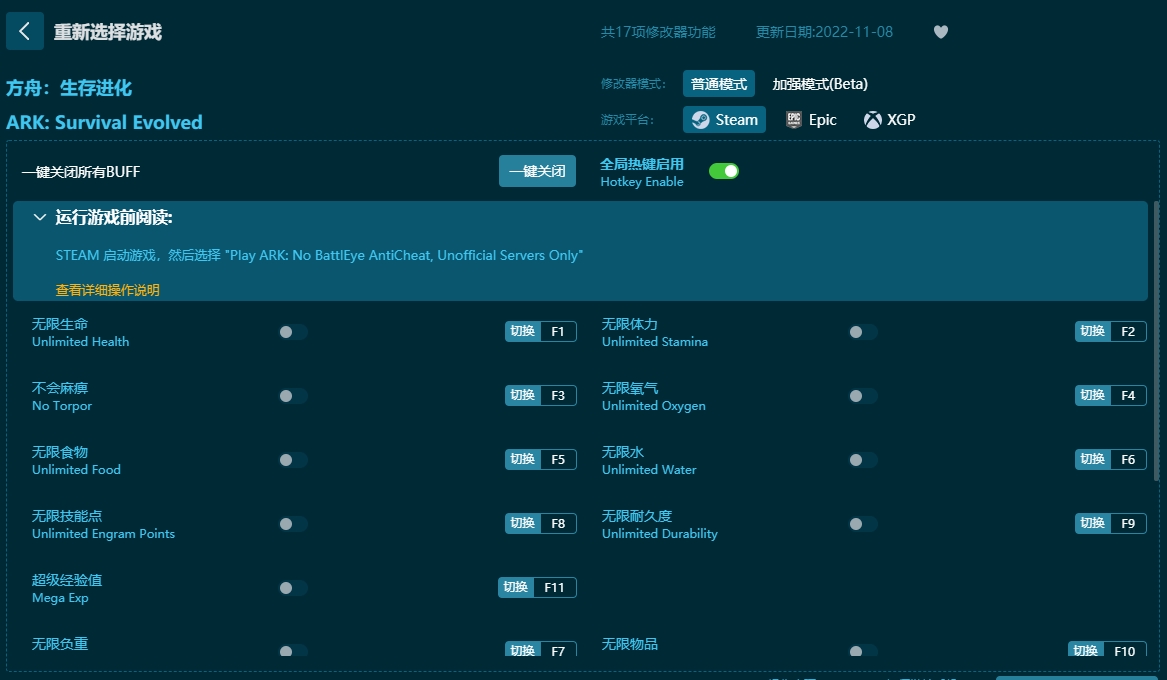
Task: Select 加强模式(Beta) trainer mode tab
Action: [x=819, y=84]
